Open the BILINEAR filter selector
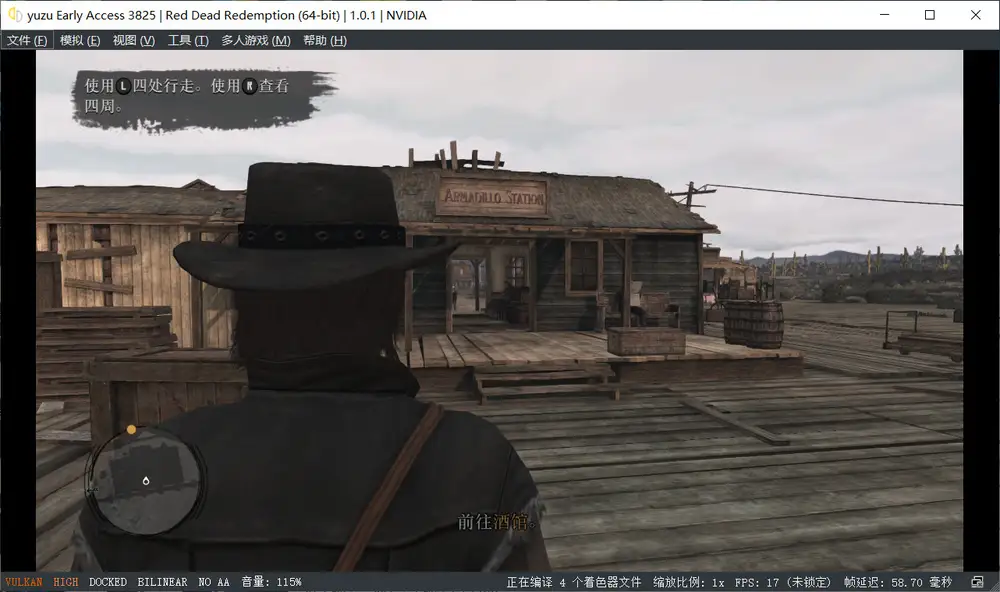Image resolution: width=1000 pixels, height=592 pixels. (x=162, y=582)
